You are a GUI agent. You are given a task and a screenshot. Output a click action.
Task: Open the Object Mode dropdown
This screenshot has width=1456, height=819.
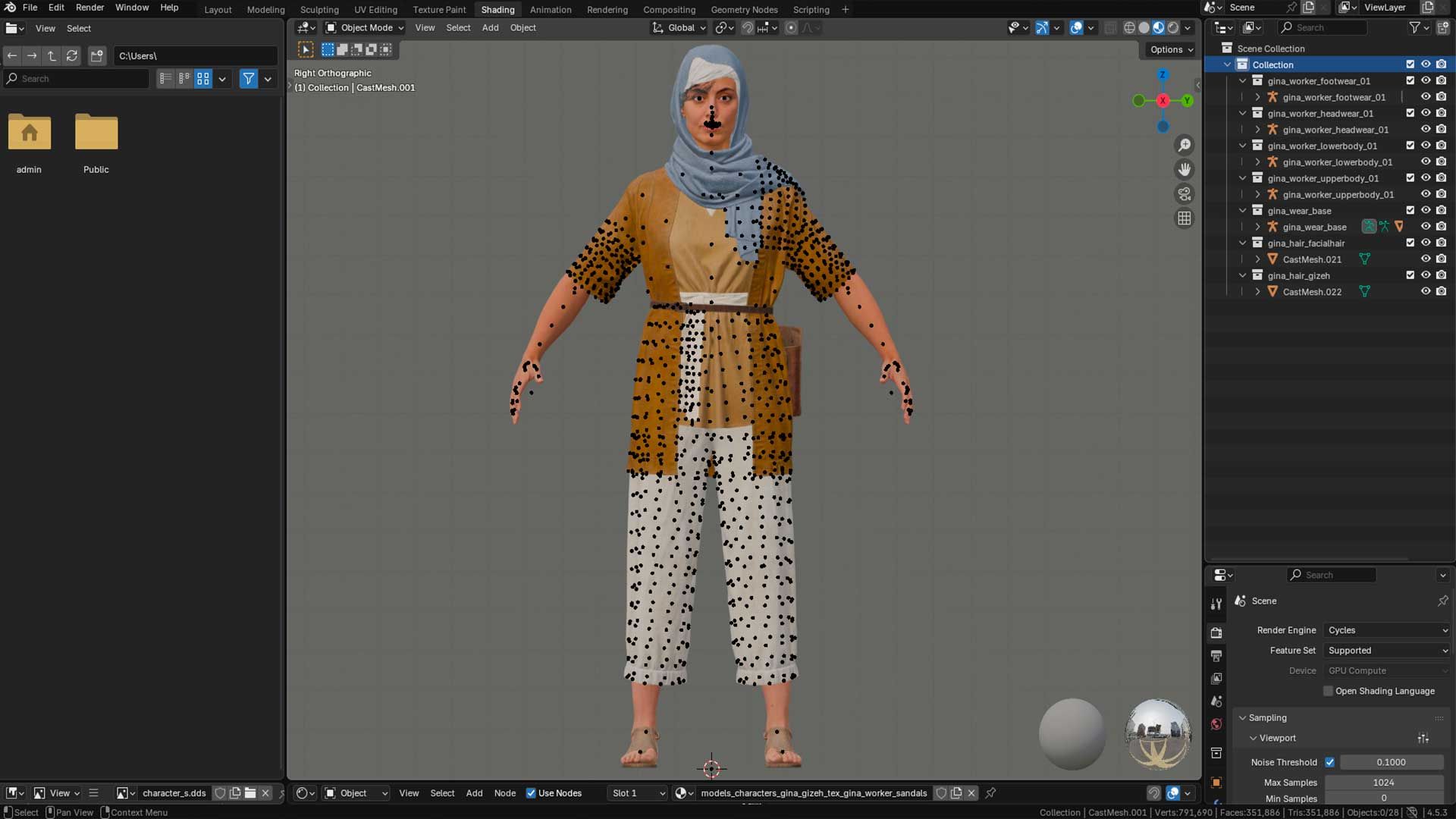(x=365, y=27)
